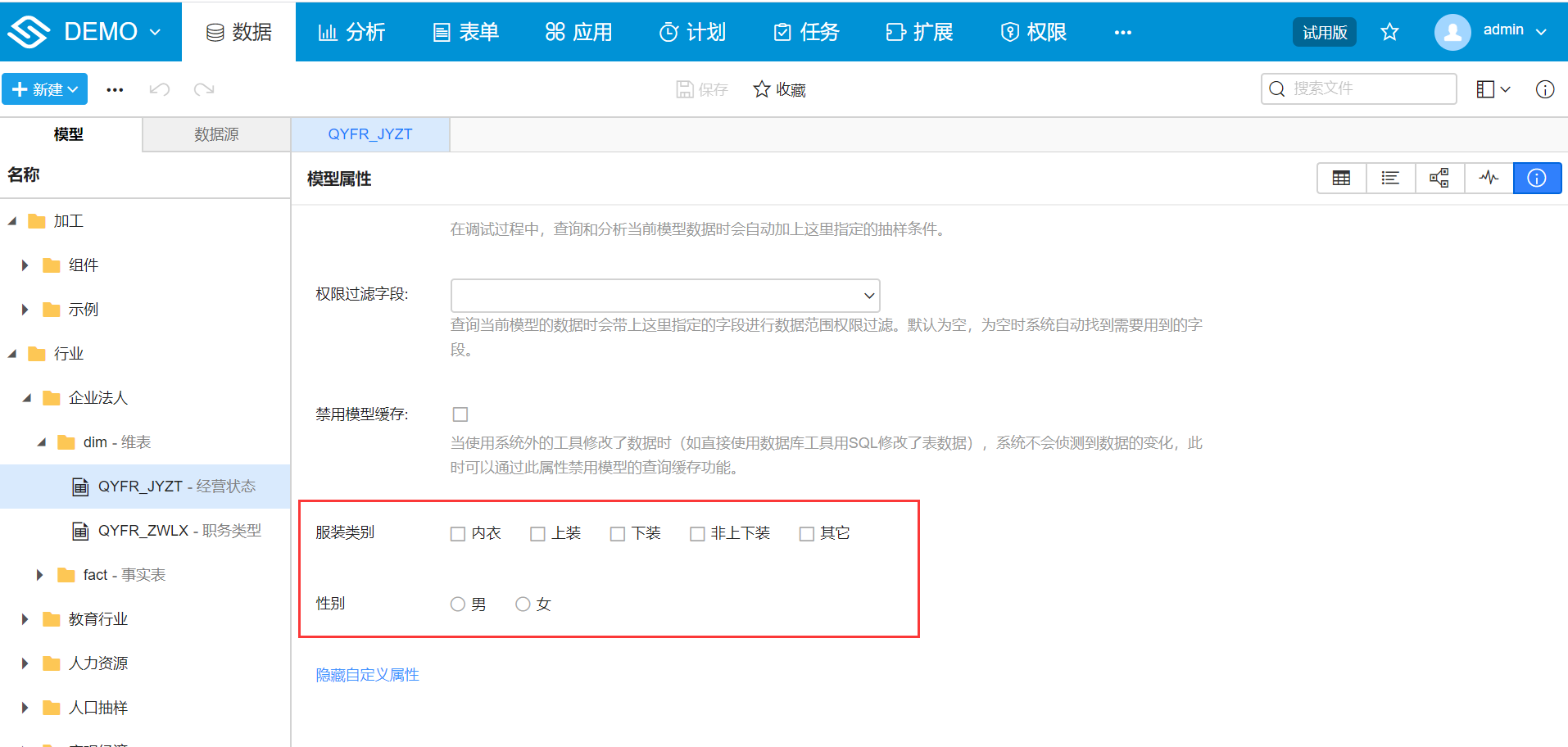Select the table data view icon

pyautogui.click(x=1341, y=178)
